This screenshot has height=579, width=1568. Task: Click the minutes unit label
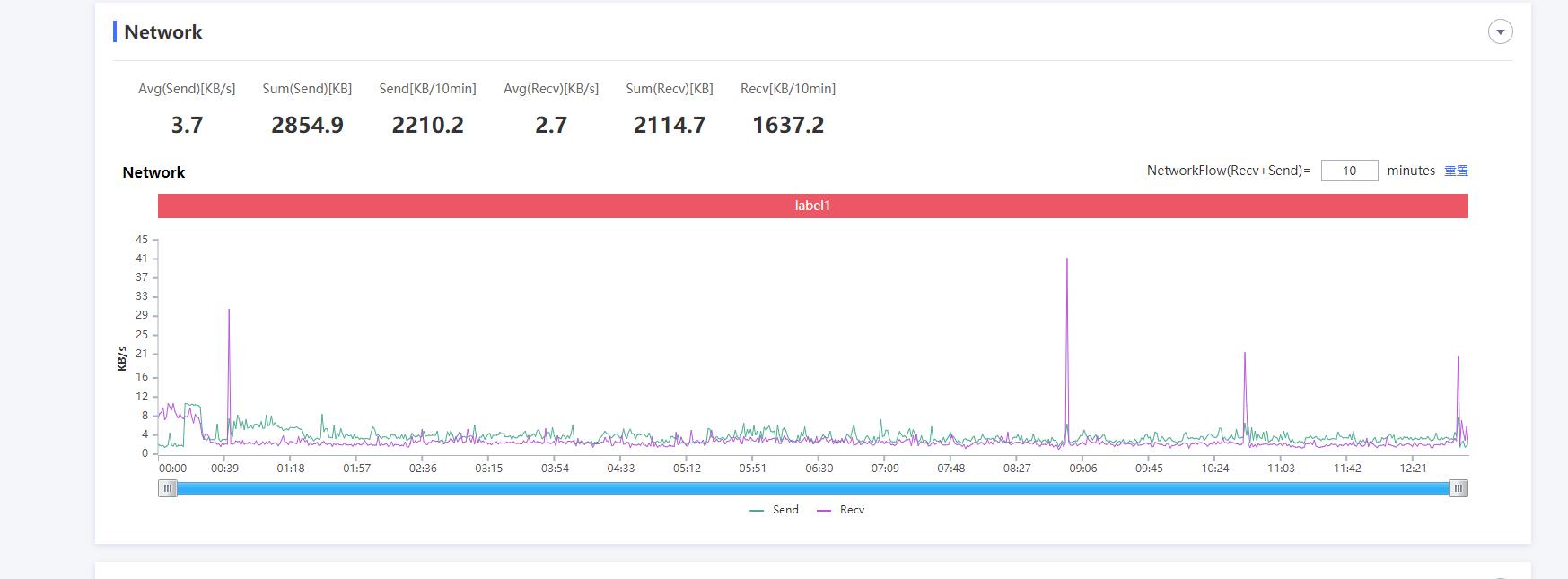point(1411,171)
